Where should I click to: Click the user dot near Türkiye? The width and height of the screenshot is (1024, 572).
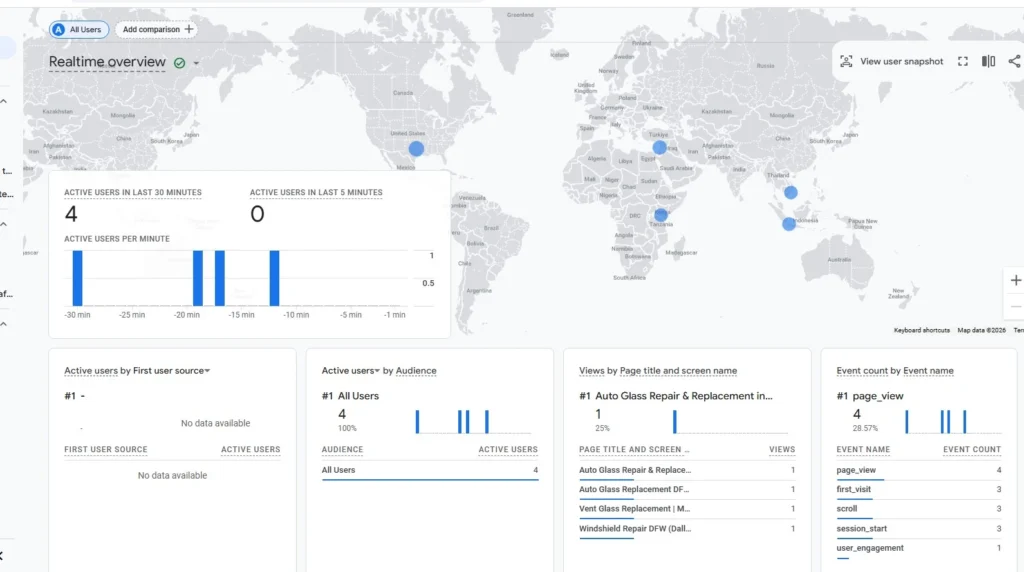tap(659, 147)
